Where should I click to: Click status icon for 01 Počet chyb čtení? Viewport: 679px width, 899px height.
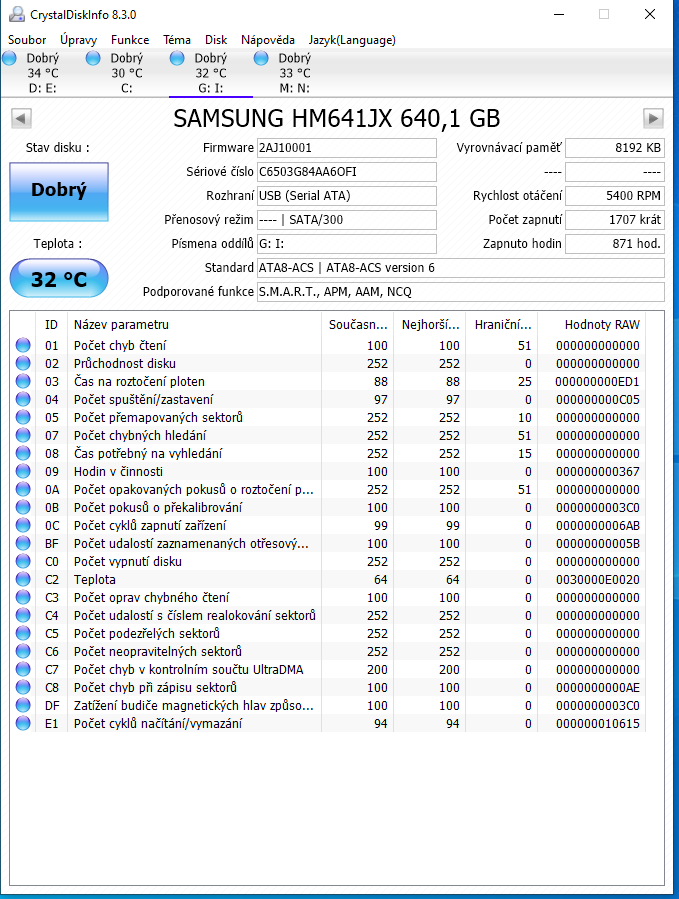point(23,345)
